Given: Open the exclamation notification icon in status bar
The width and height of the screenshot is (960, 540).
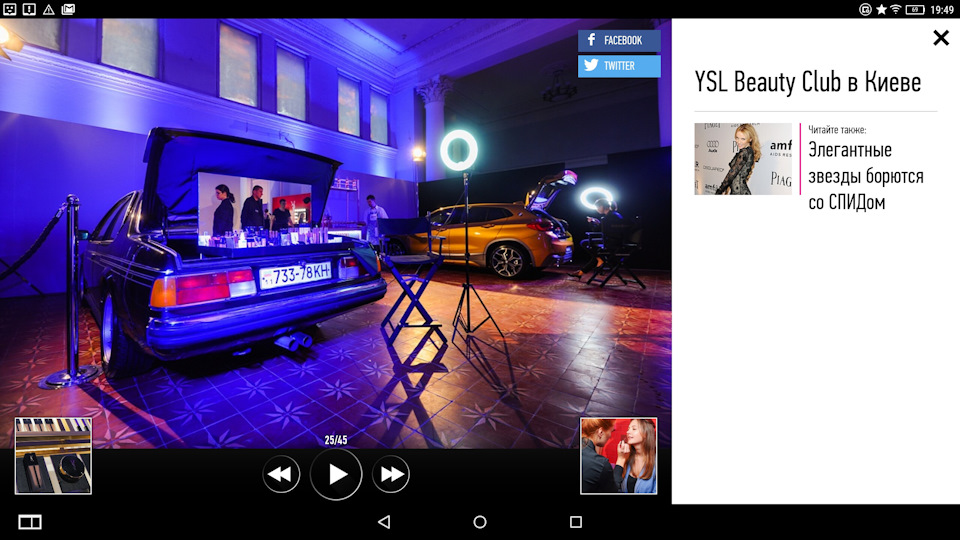Looking at the screenshot, I should click(29, 9).
